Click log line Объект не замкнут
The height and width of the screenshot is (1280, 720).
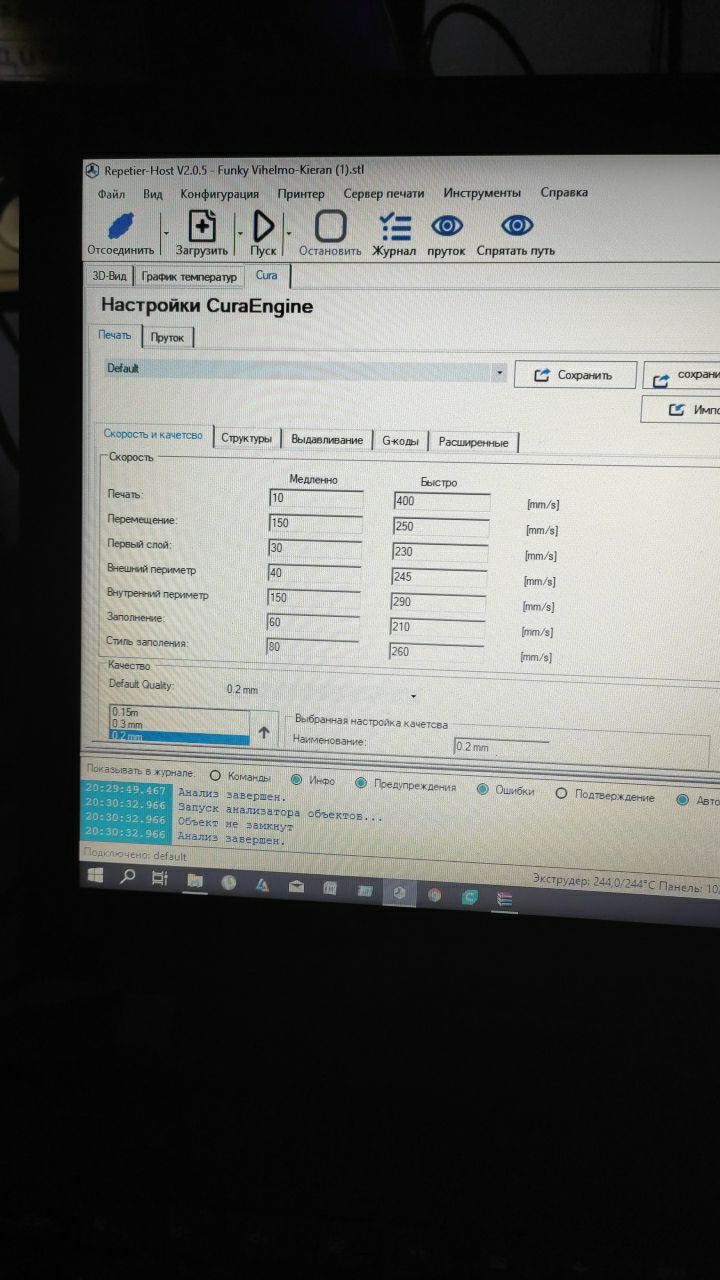click(x=236, y=824)
